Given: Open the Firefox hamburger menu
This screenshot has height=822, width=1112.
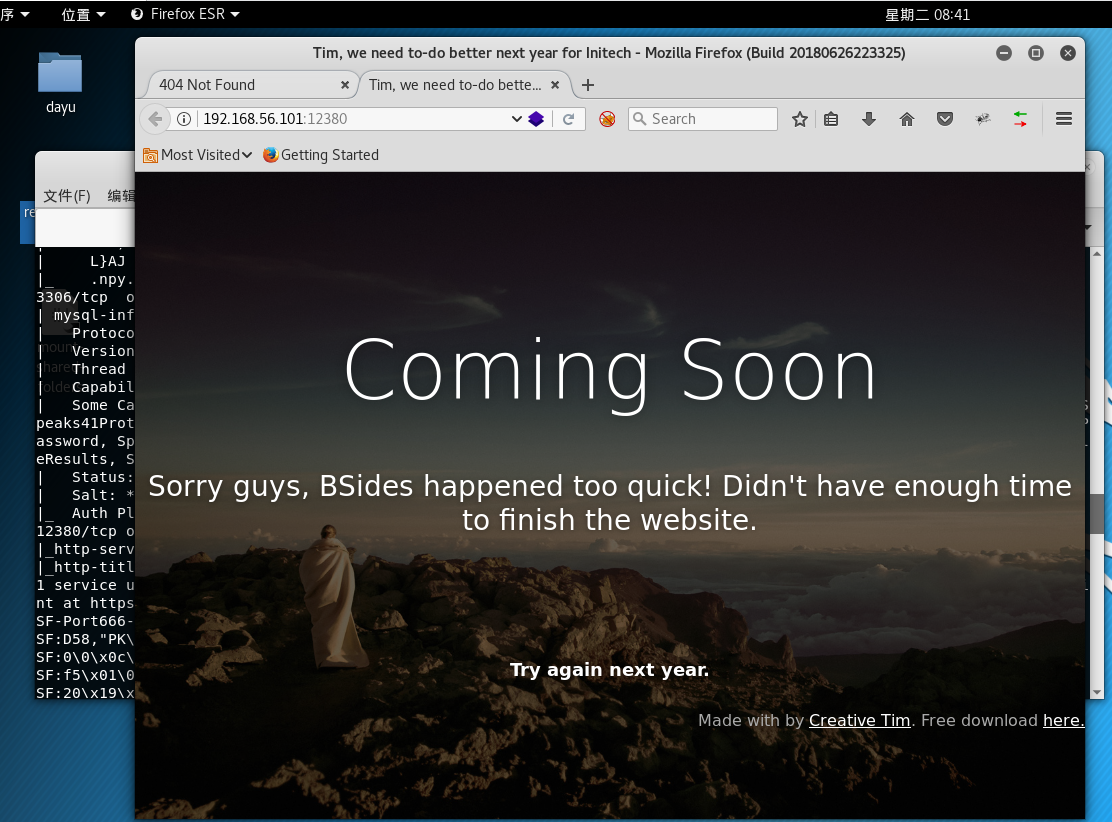Looking at the screenshot, I should tap(1064, 119).
